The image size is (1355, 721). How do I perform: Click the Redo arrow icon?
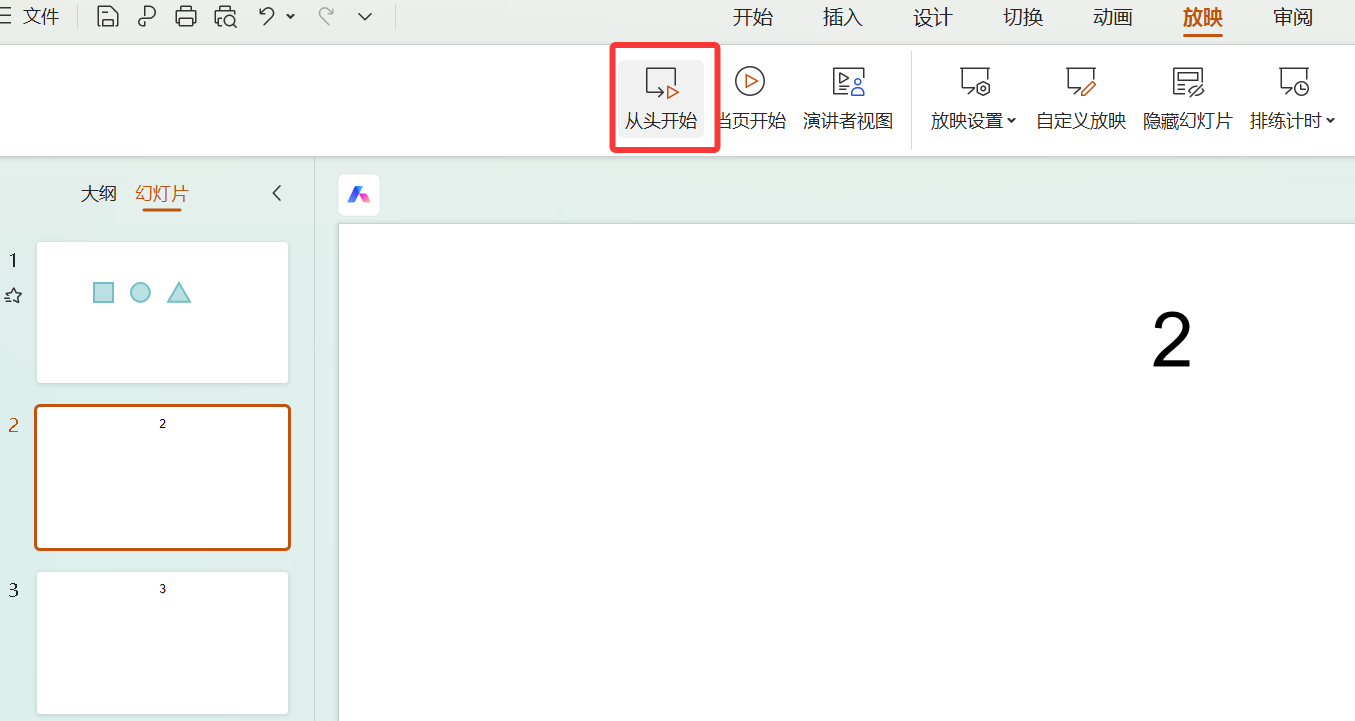[x=325, y=16]
